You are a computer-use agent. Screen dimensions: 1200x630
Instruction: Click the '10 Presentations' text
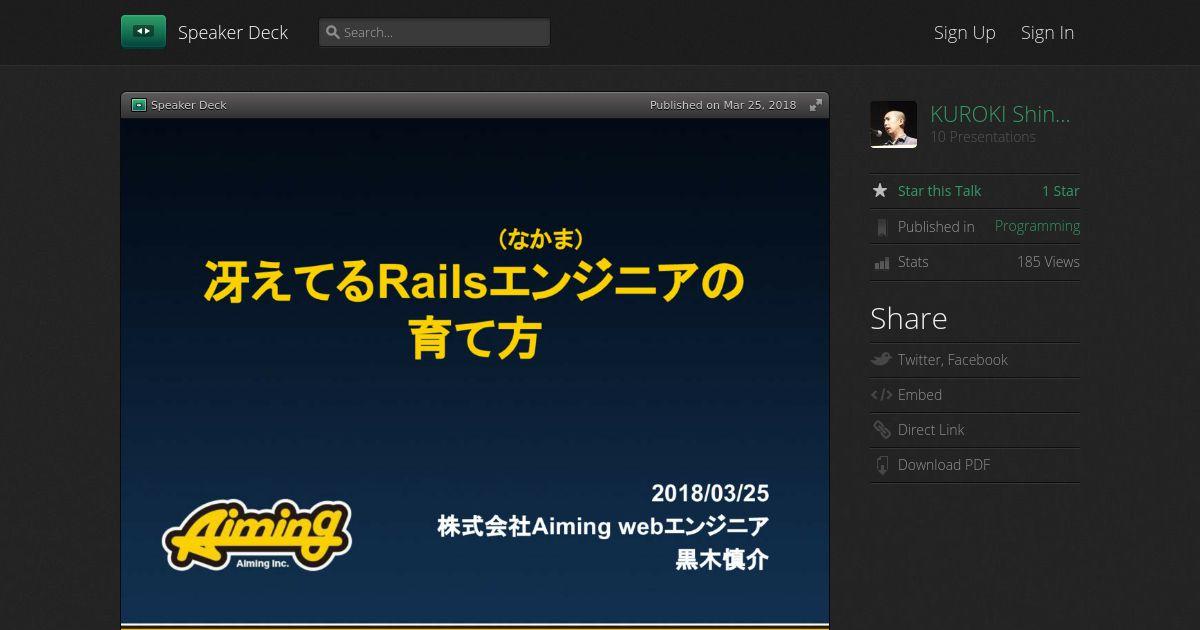pyautogui.click(x=983, y=137)
